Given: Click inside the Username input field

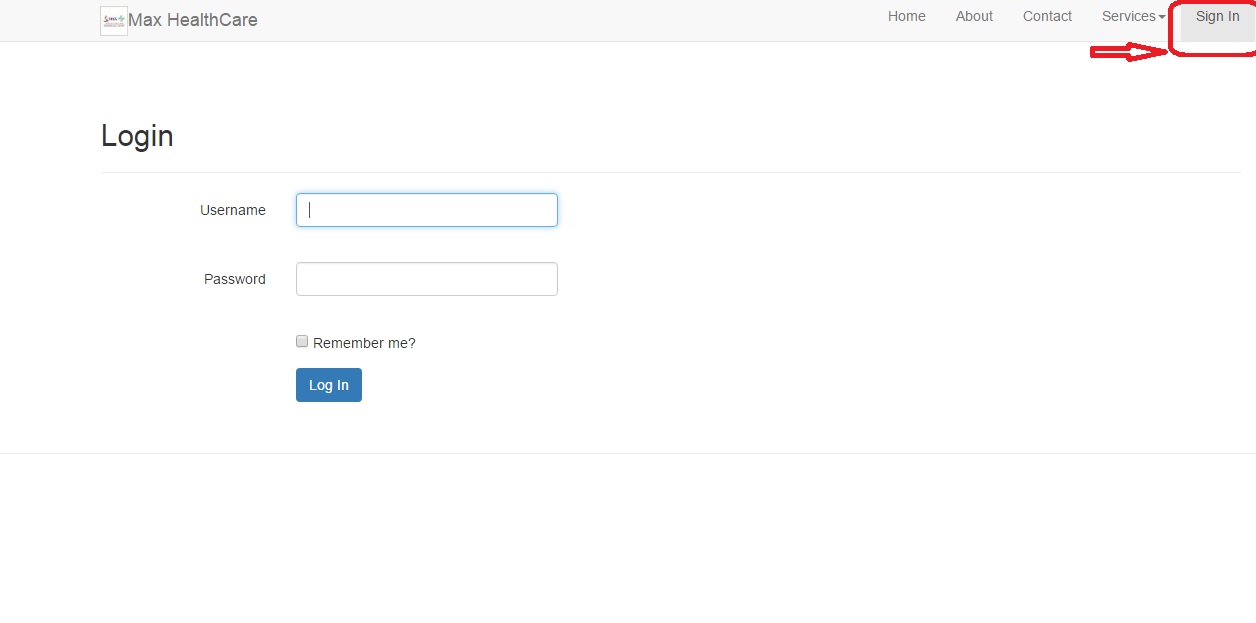Looking at the screenshot, I should (426, 210).
